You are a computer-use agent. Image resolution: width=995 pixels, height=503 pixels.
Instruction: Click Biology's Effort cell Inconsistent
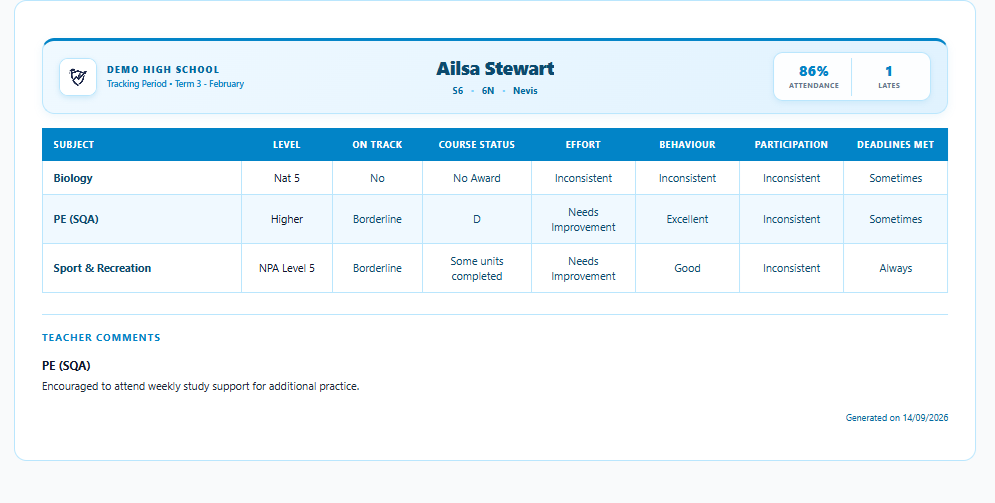click(583, 178)
